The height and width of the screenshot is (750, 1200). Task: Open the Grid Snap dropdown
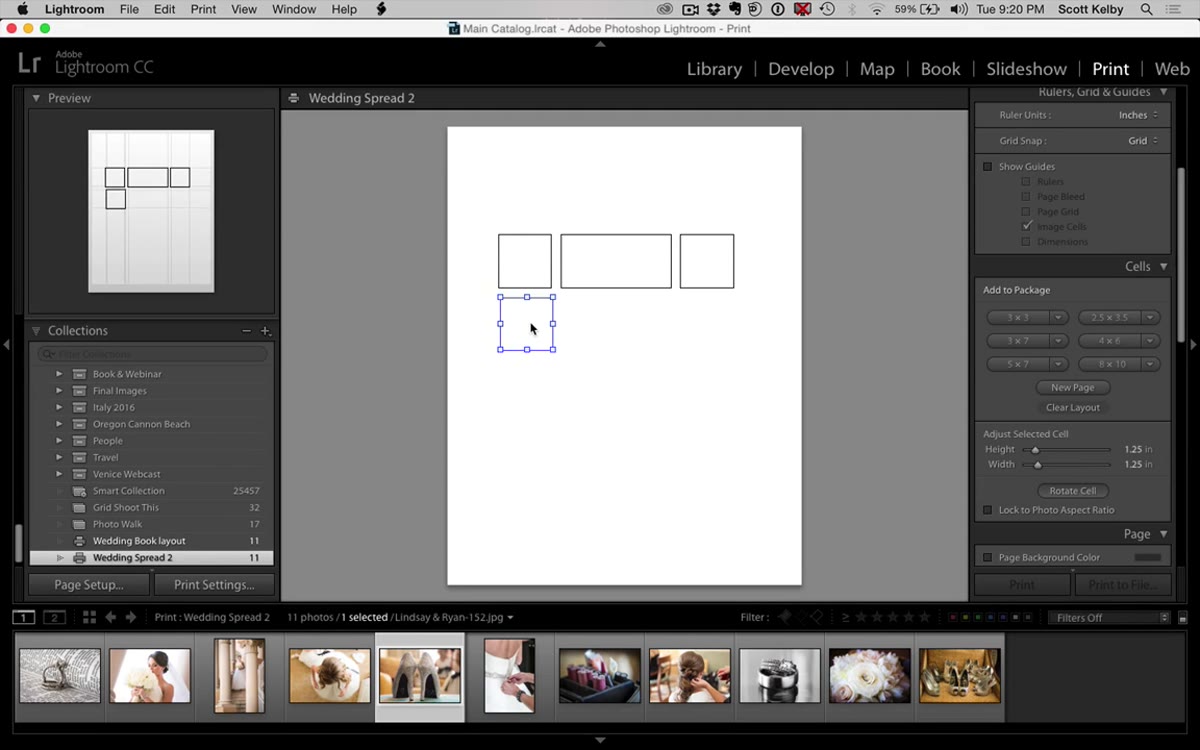1143,141
